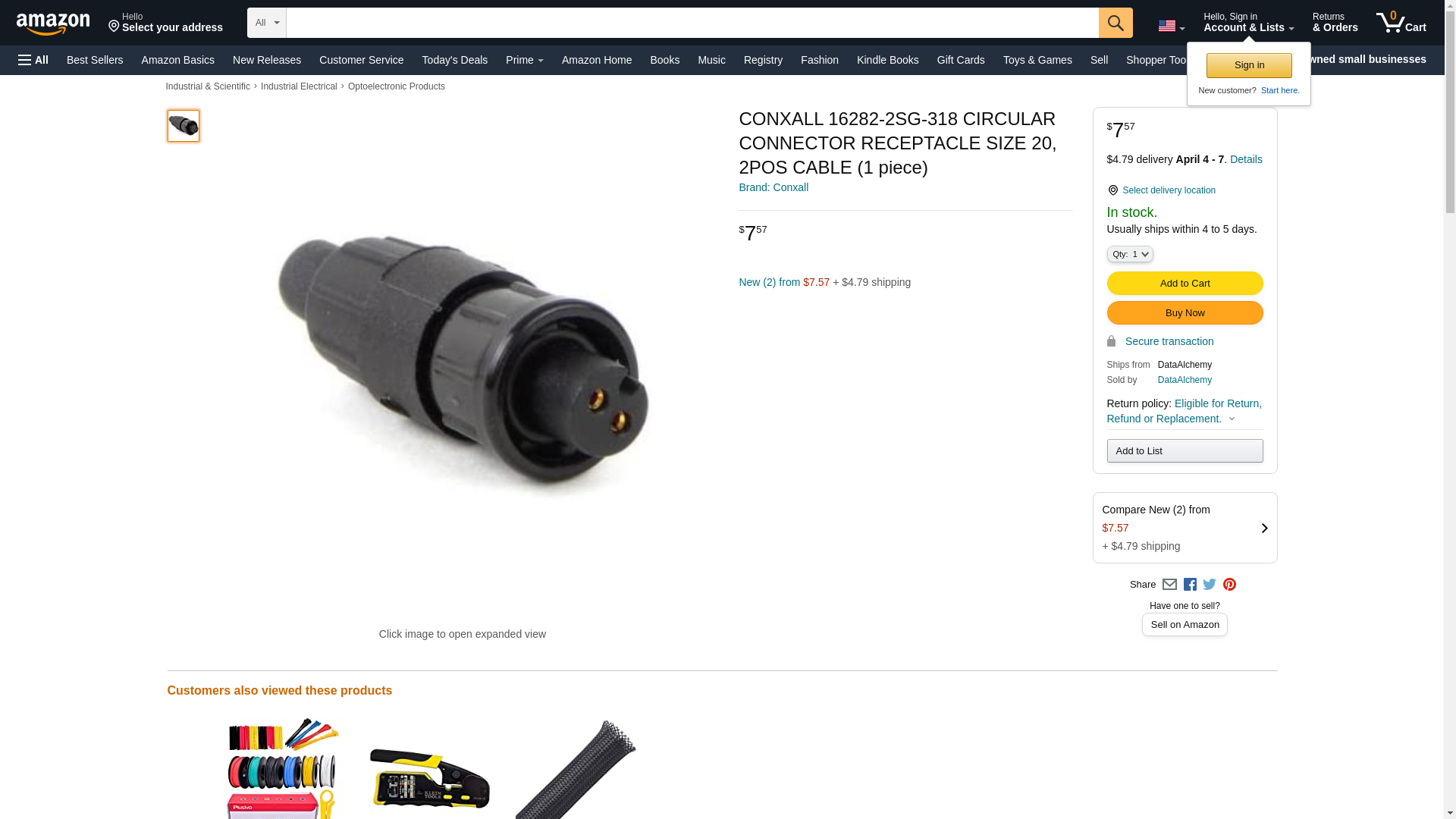
Task: Open Compare New (2) offers panel
Action: pos(1185,528)
